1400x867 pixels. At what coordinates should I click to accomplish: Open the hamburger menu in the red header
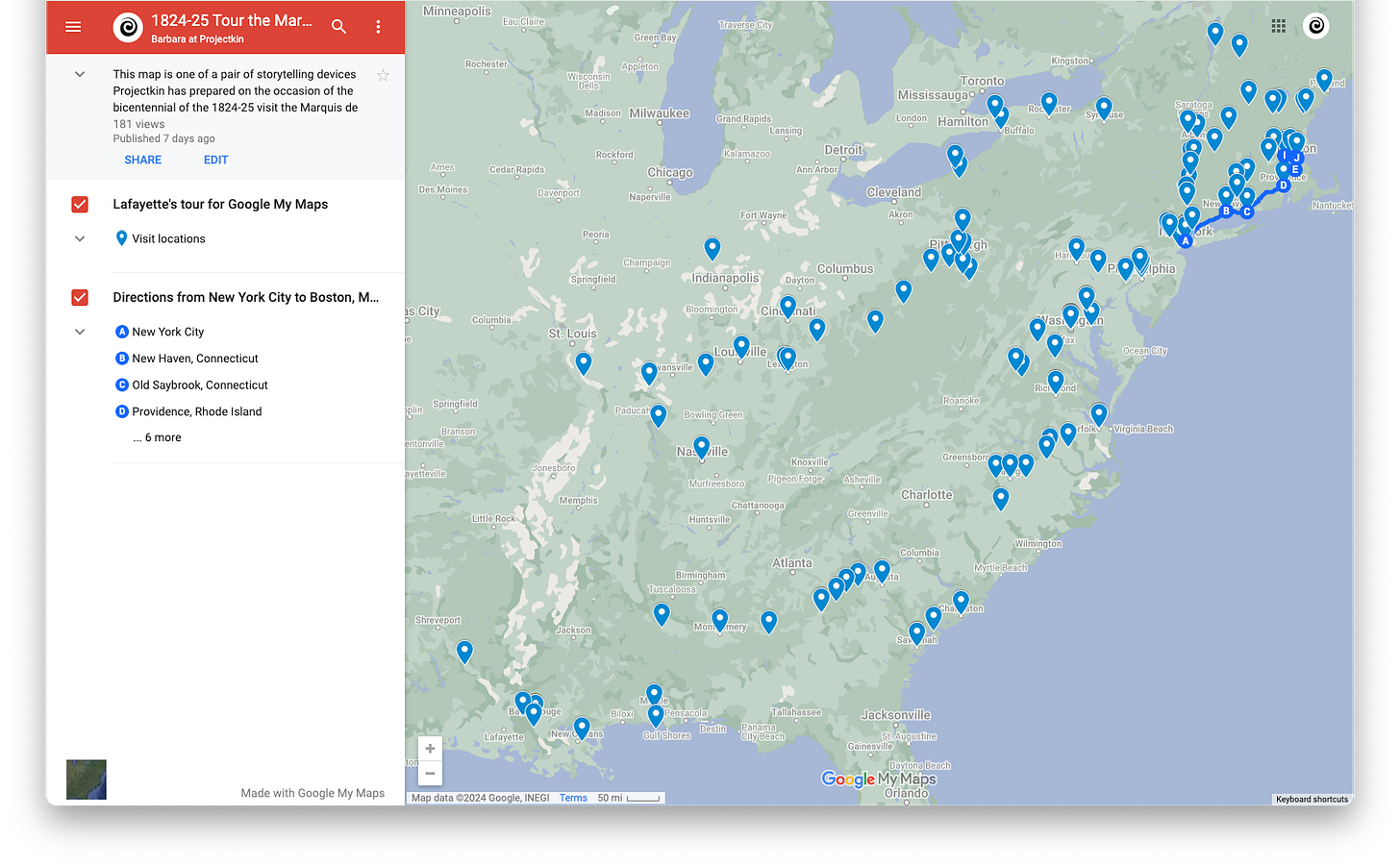point(73,27)
